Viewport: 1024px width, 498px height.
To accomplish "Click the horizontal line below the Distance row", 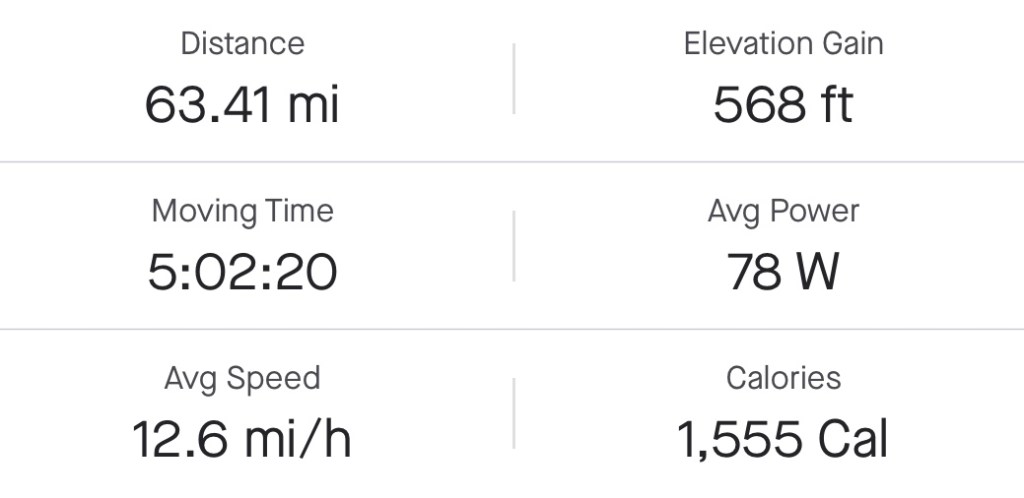I will [512, 161].
